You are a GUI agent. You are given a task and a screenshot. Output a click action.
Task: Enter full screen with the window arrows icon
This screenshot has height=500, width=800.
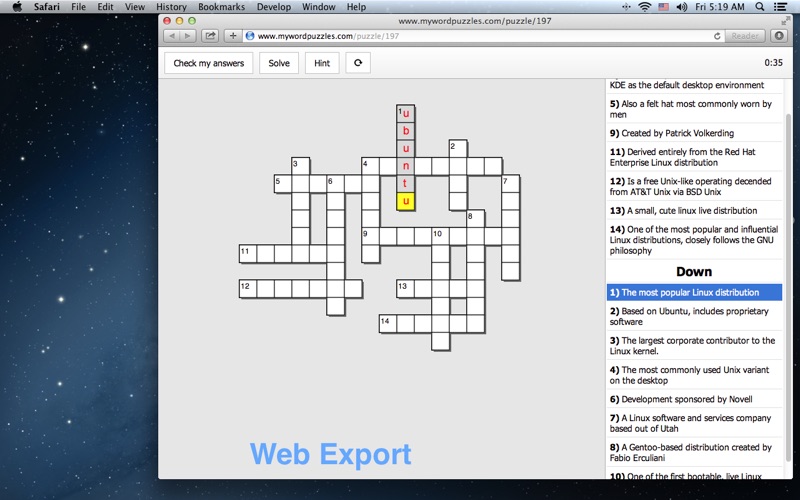[785, 21]
